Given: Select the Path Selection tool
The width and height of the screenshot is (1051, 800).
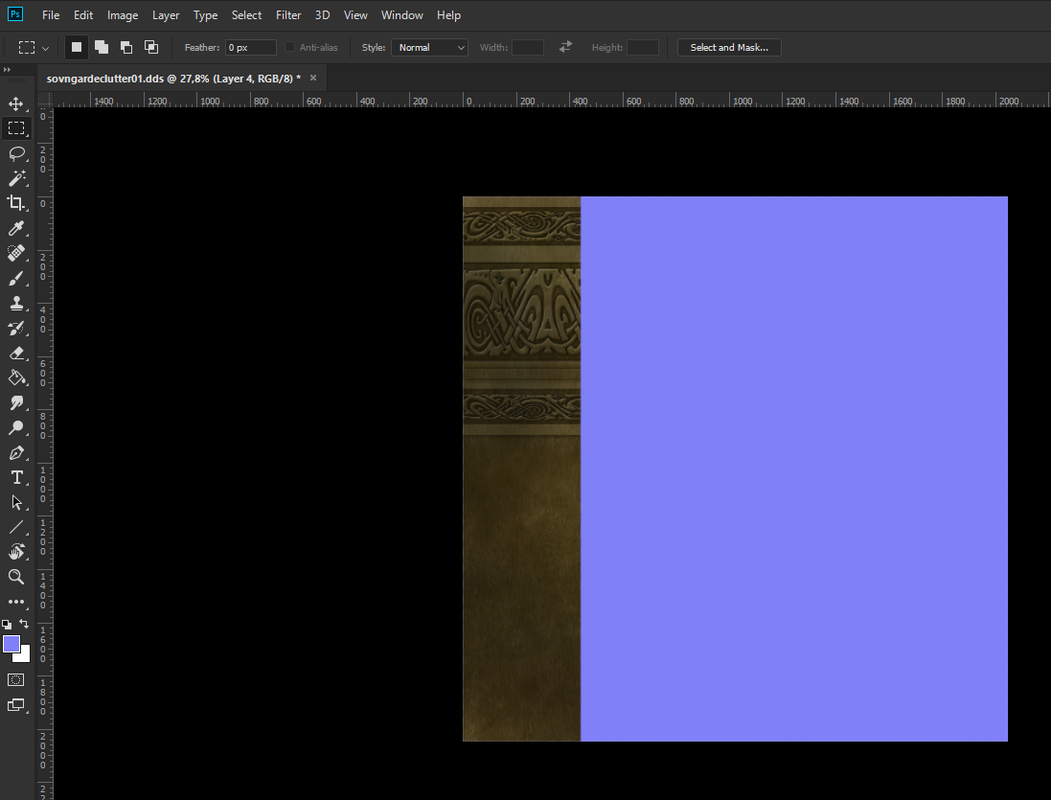Looking at the screenshot, I should [x=16, y=503].
